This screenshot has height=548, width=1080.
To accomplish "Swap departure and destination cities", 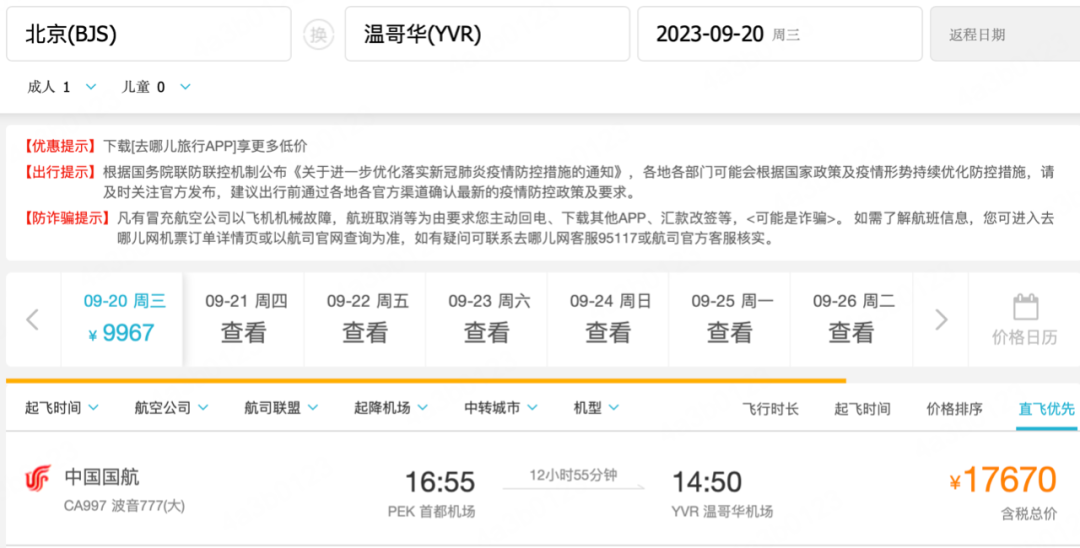I will point(318,34).
